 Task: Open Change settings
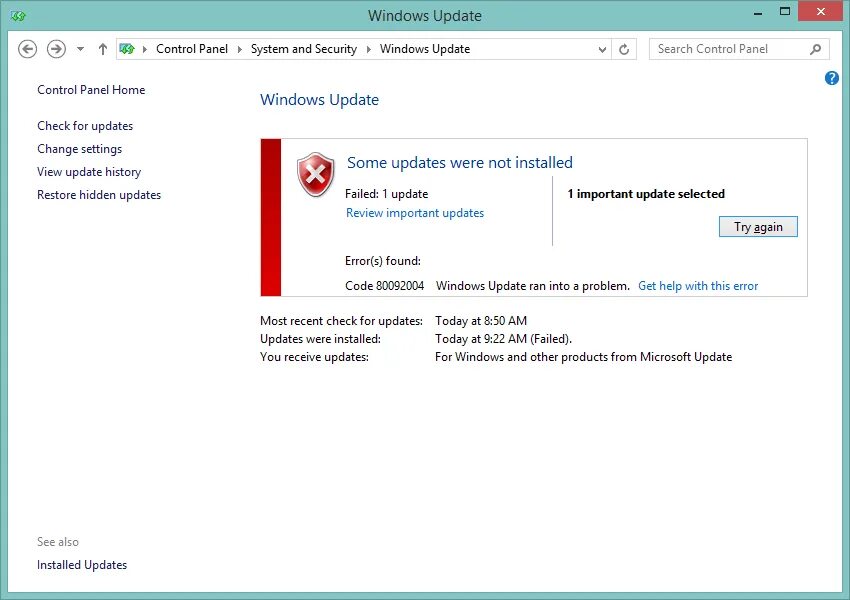(80, 149)
